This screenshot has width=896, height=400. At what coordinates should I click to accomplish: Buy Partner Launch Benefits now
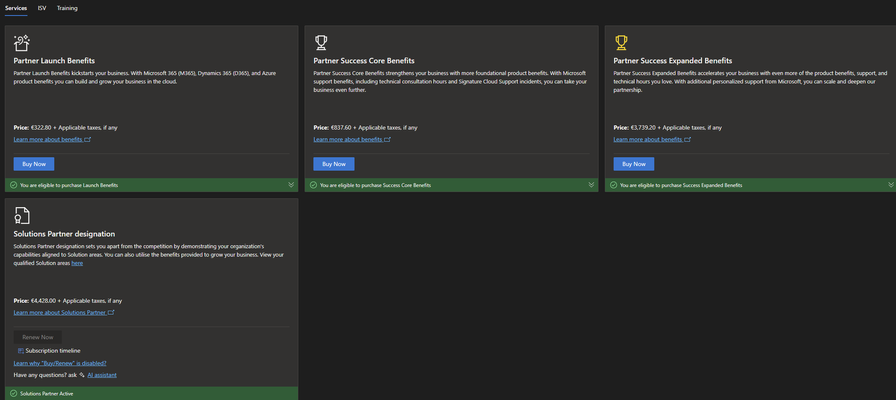34,164
